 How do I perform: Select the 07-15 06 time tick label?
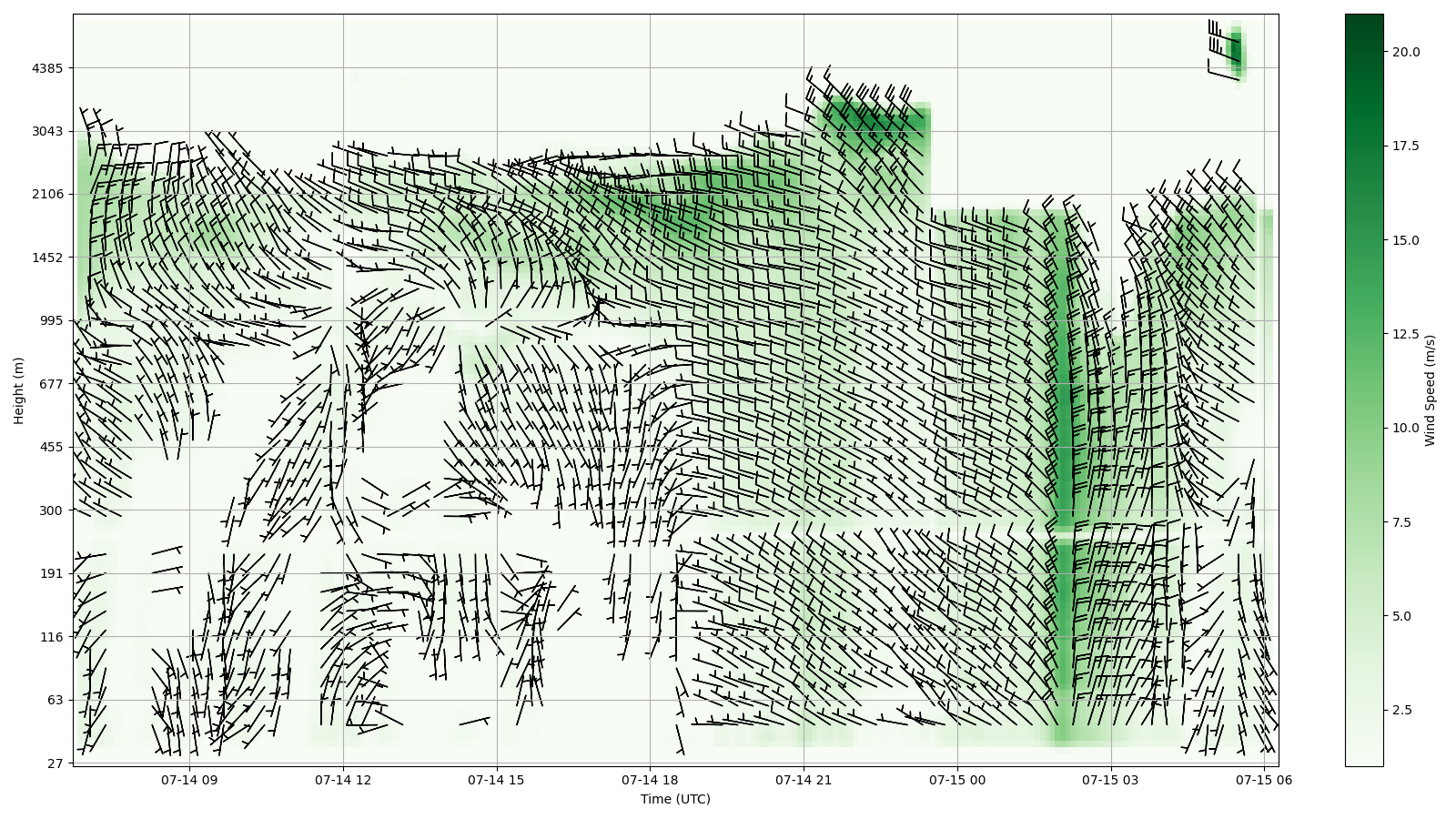click(x=1264, y=780)
